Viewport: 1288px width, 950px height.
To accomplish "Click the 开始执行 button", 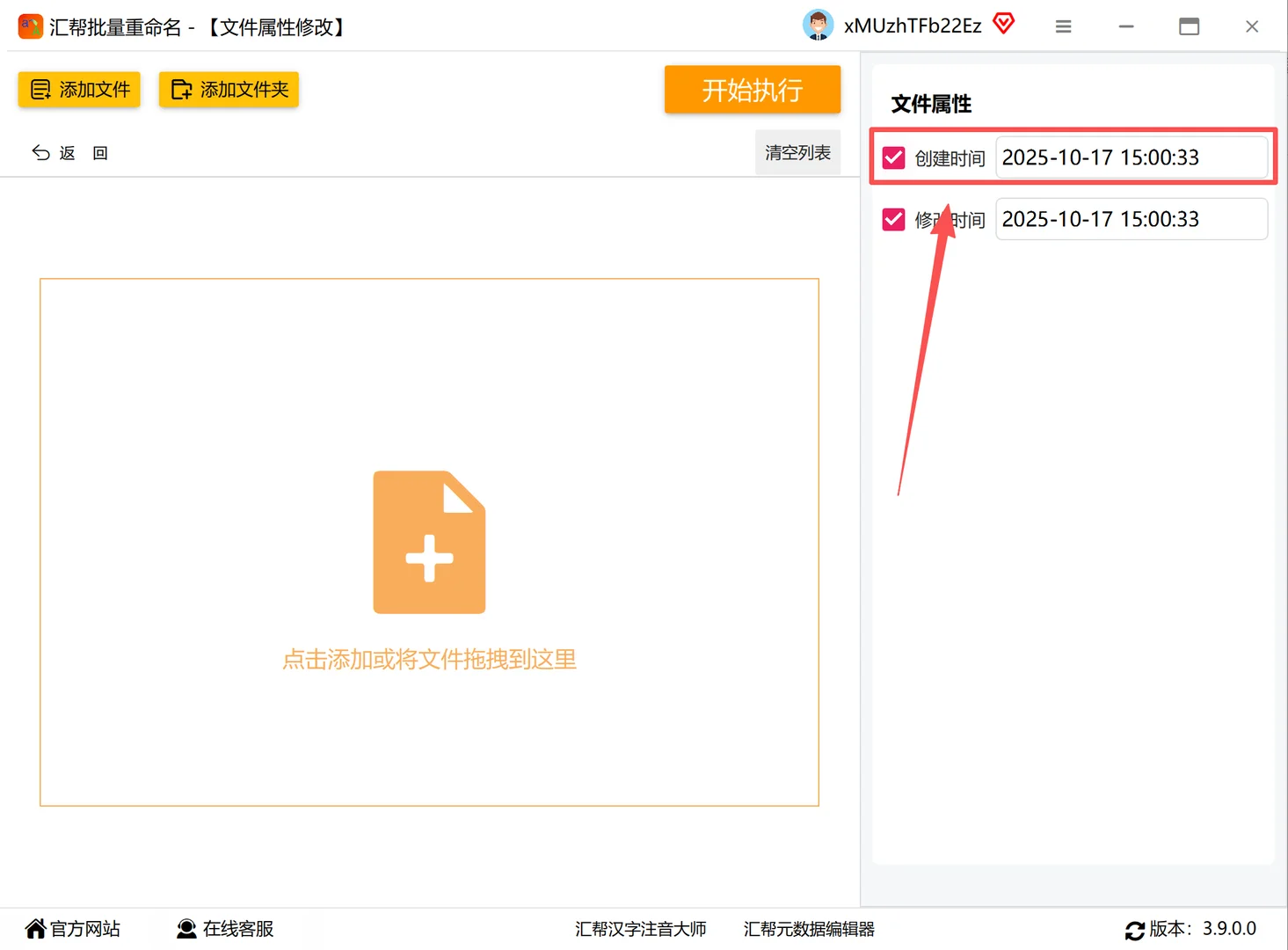I will pyautogui.click(x=752, y=89).
